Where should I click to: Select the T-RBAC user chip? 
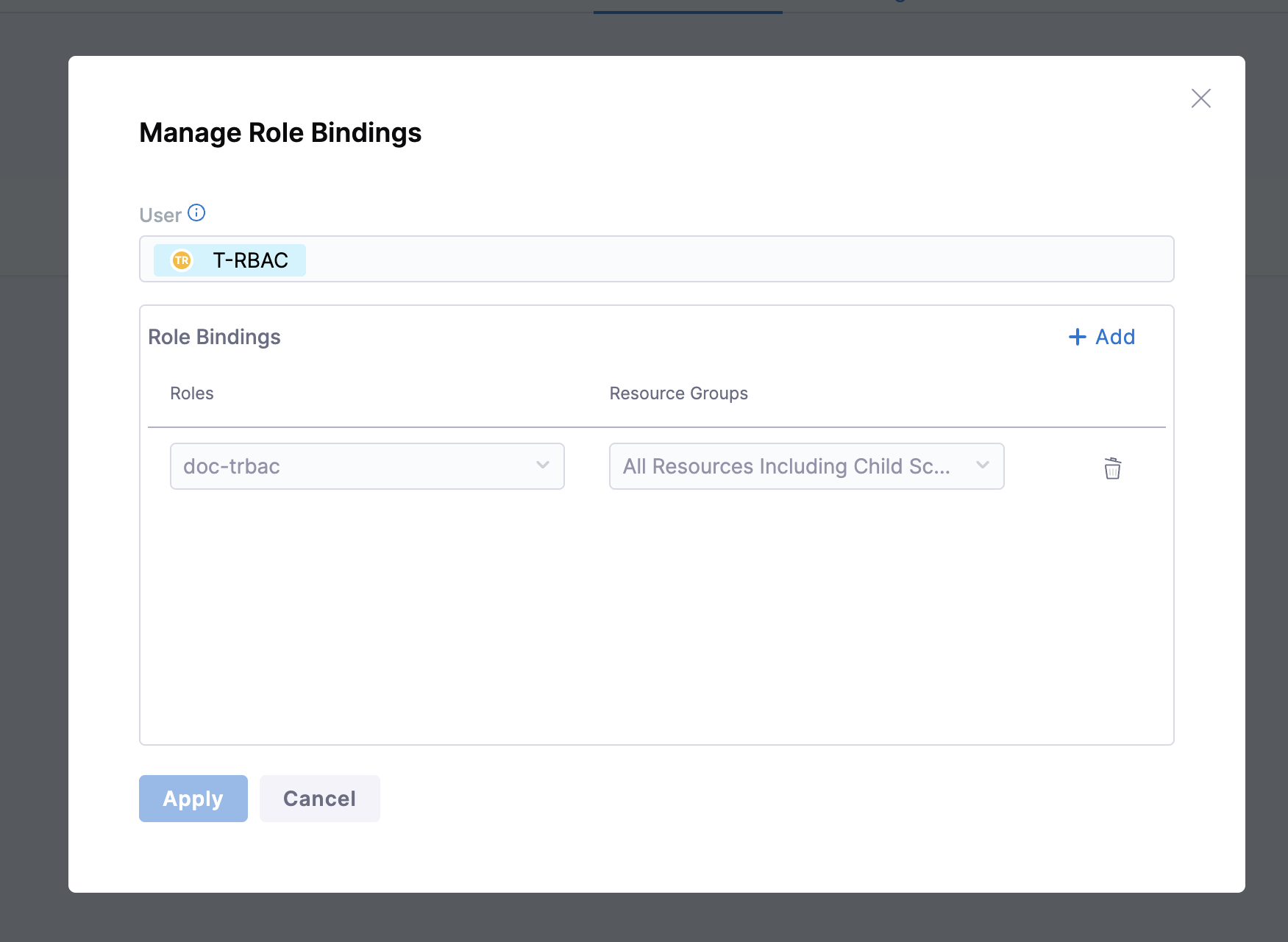(x=249, y=260)
